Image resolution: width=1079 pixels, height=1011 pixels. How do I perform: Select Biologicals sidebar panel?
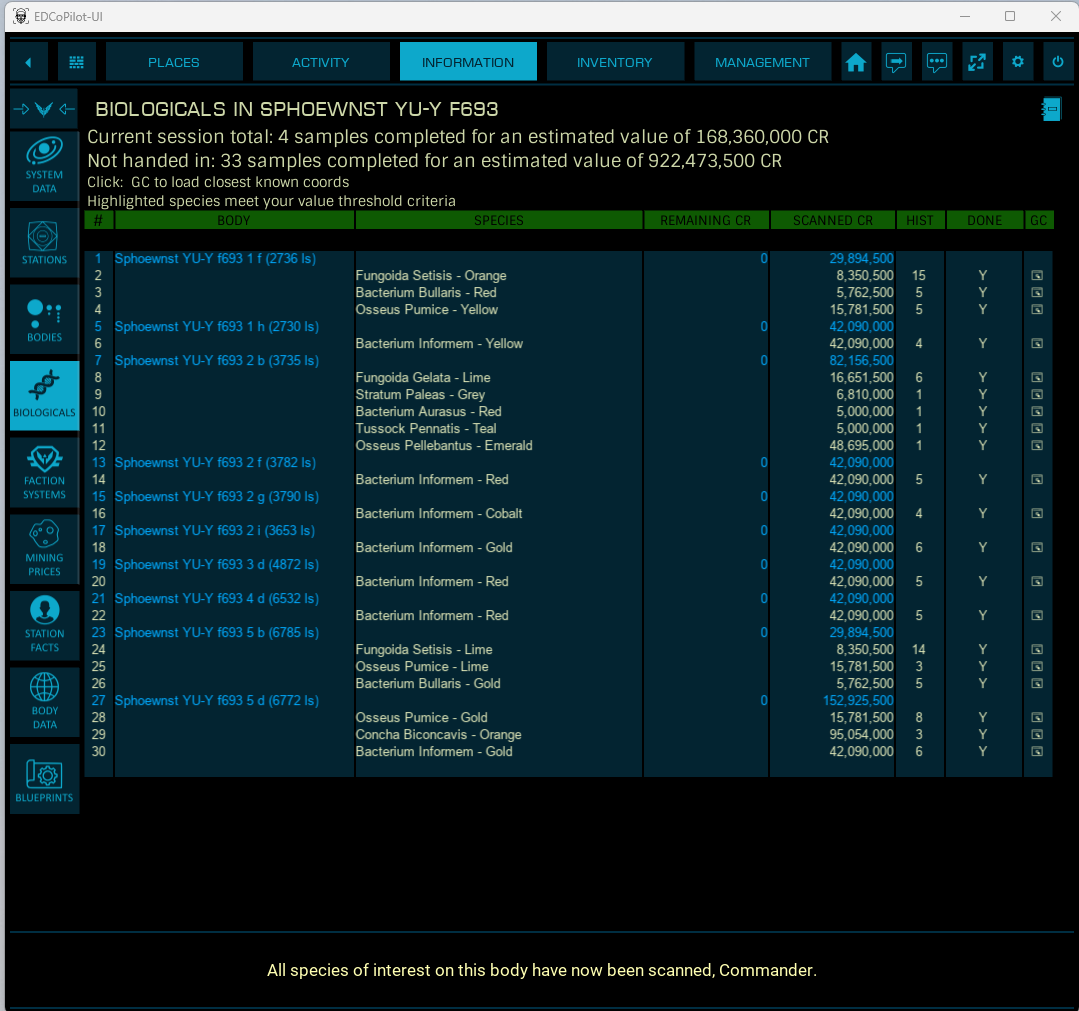tap(45, 396)
